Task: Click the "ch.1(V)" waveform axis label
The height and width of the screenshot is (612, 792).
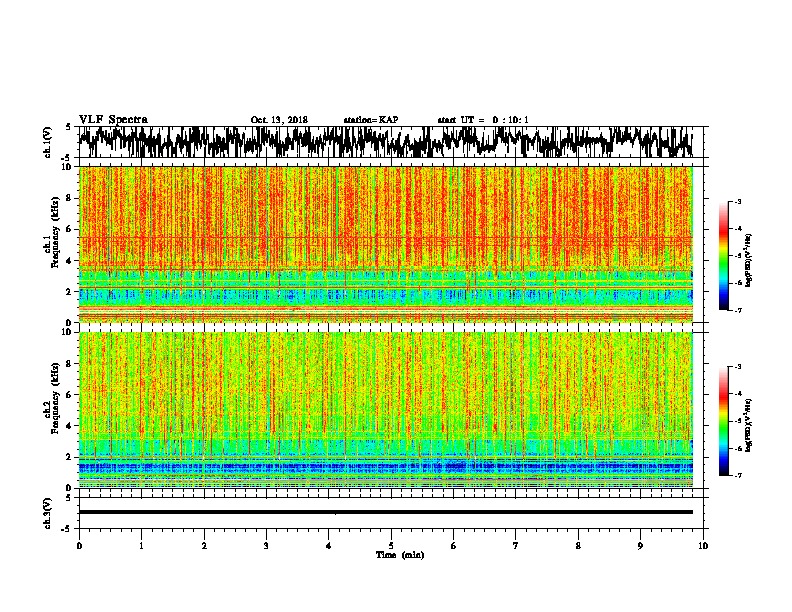Action: click(x=48, y=142)
